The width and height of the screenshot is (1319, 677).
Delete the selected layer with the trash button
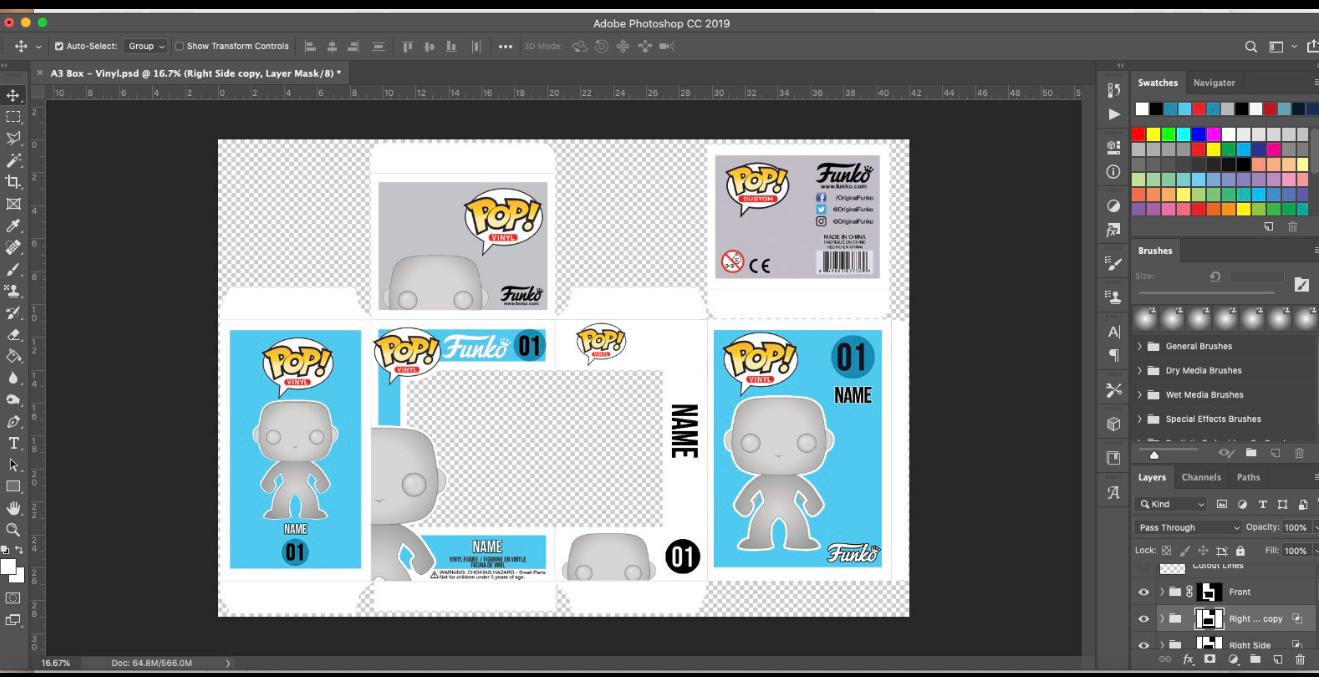coord(1300,659)
